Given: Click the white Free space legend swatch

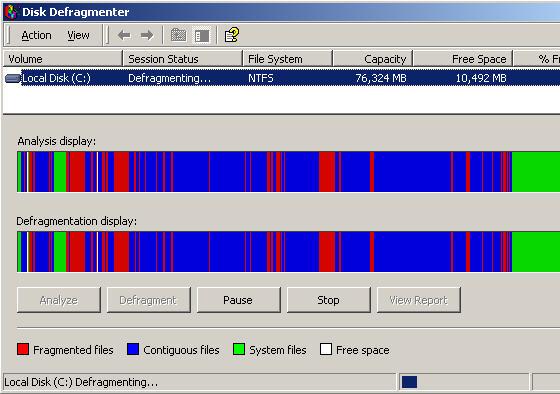Looking at the screenshot, I should click(326, 349).
